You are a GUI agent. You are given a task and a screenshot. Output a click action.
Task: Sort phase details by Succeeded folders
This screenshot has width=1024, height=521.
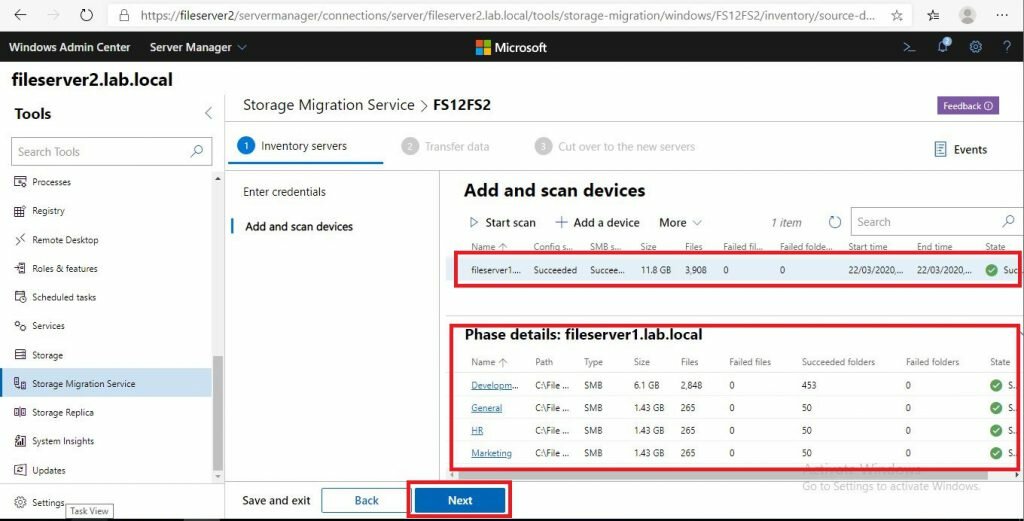(838, 362)
